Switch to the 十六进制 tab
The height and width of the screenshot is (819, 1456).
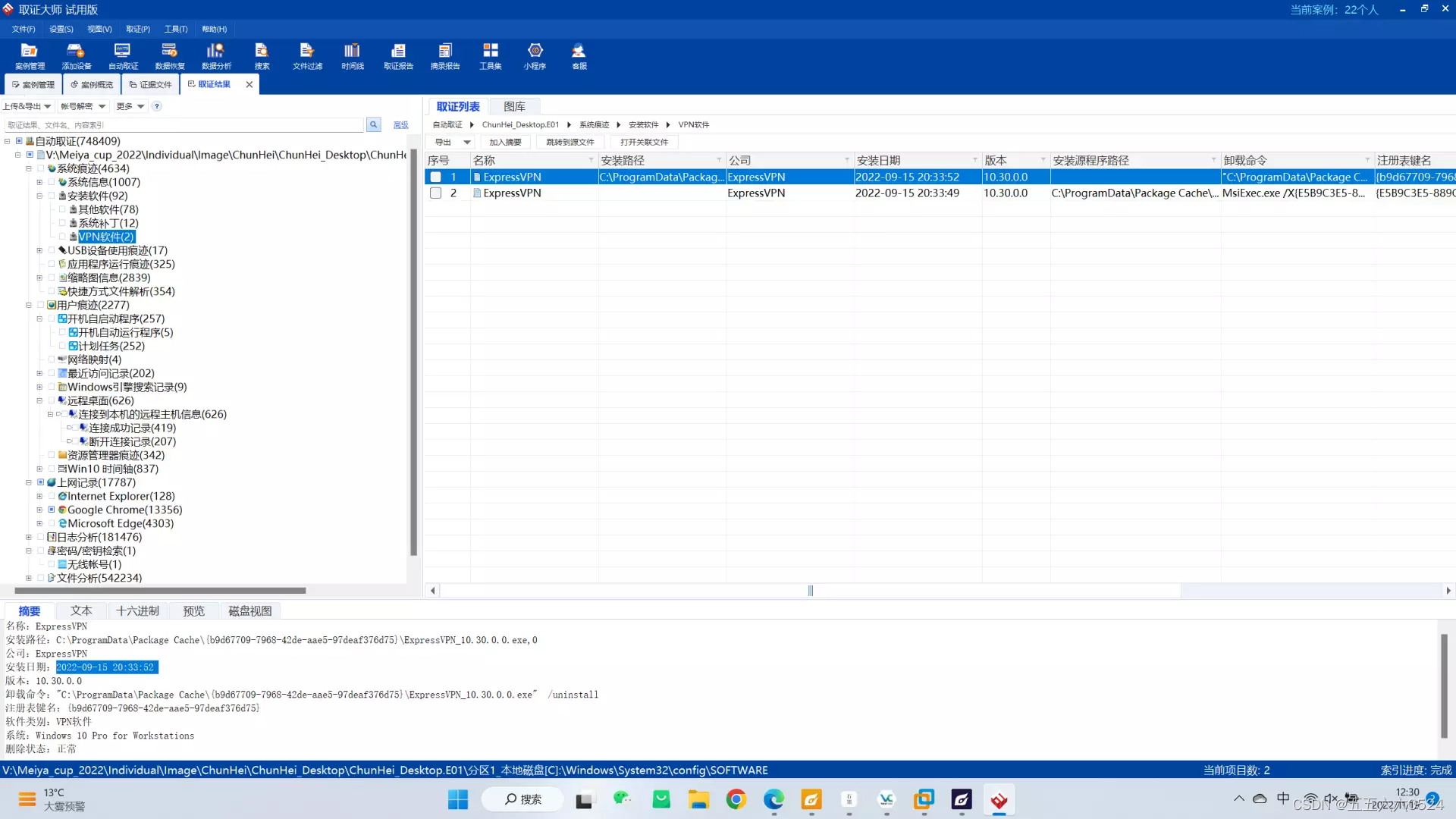click(x=137, y=611)
